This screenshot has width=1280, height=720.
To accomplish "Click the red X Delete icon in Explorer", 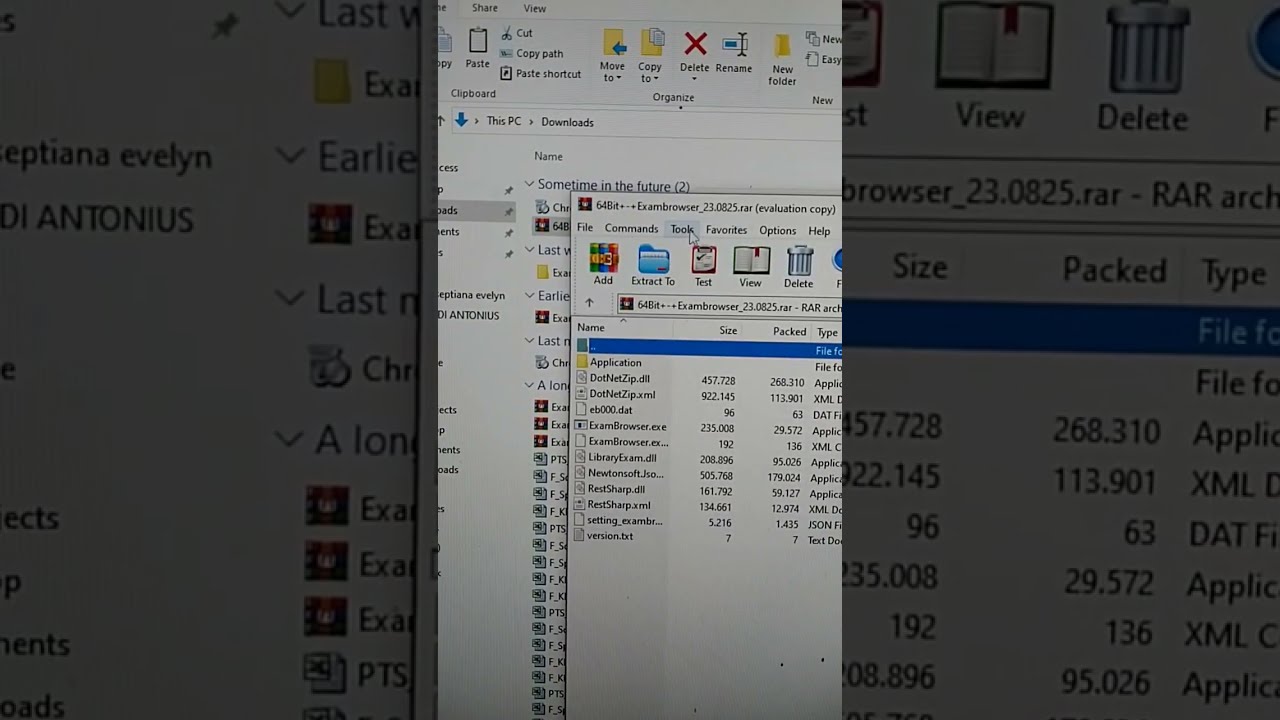I will pyautogui.click(x=695, y=43).
